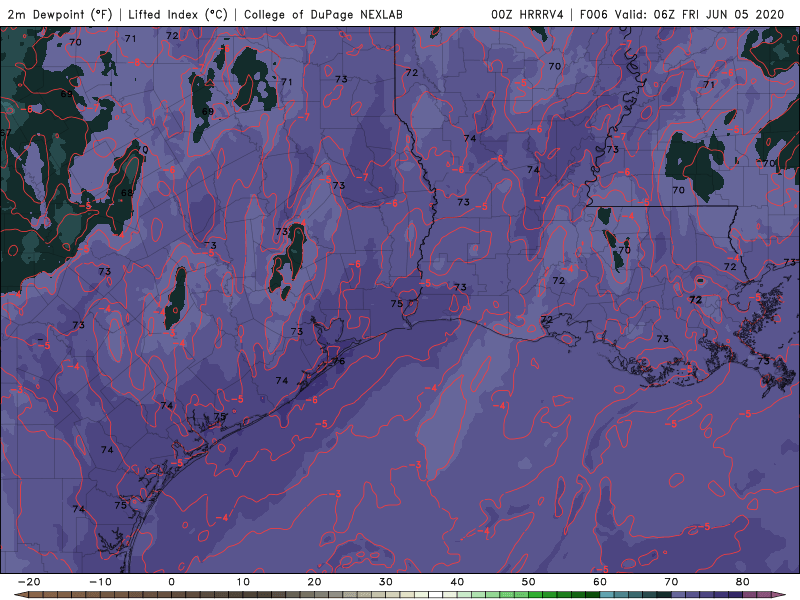
Task: Click the 70 label on the color scale
Action: [x=671, y=582]
